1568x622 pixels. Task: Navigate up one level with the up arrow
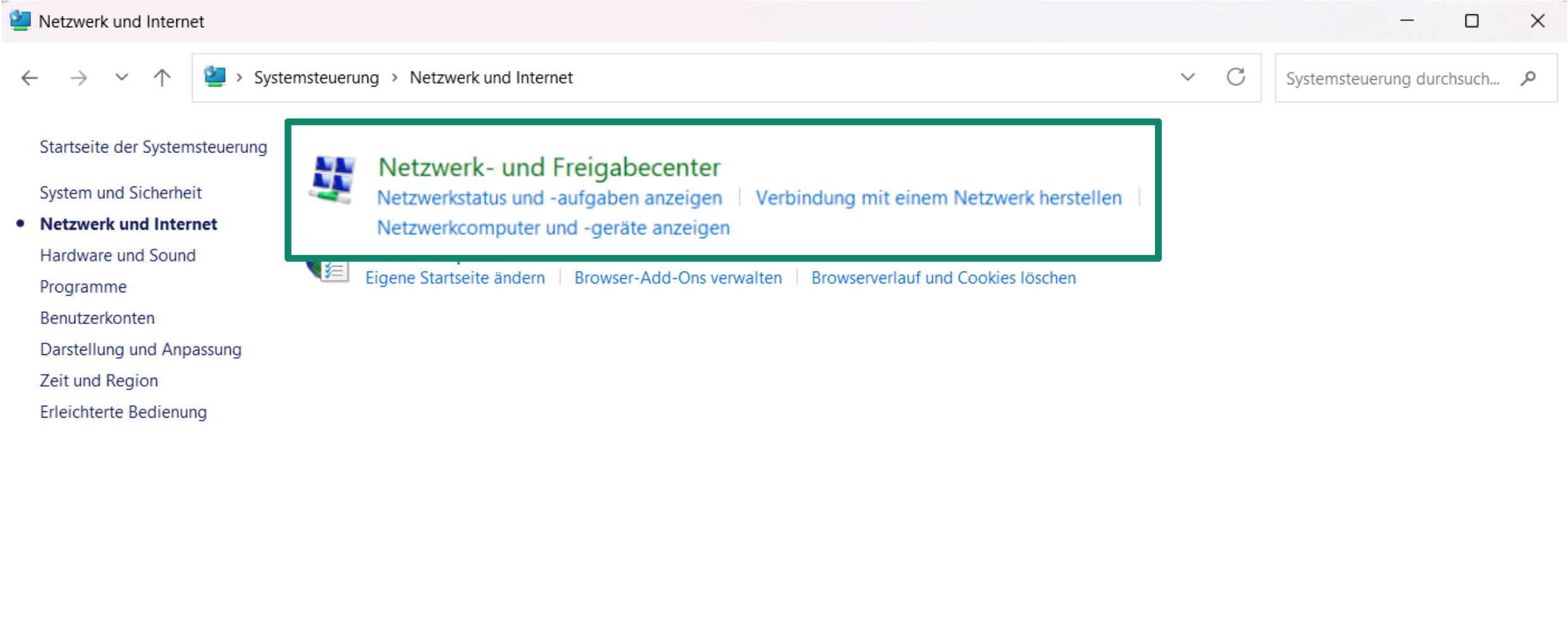coord(162,77)
